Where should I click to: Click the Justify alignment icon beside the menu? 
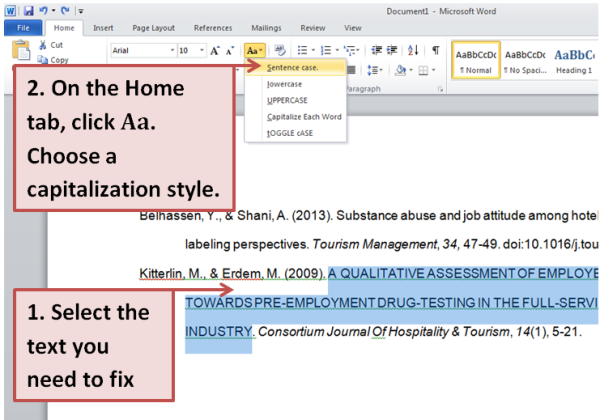tap(351, 70)
